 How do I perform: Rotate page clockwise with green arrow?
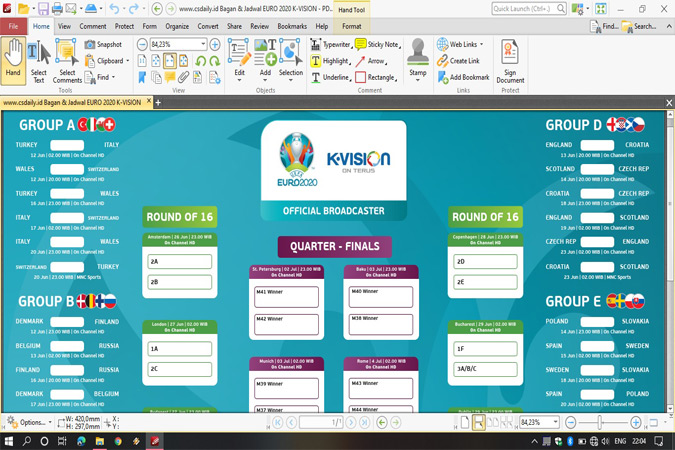(214, 61)
